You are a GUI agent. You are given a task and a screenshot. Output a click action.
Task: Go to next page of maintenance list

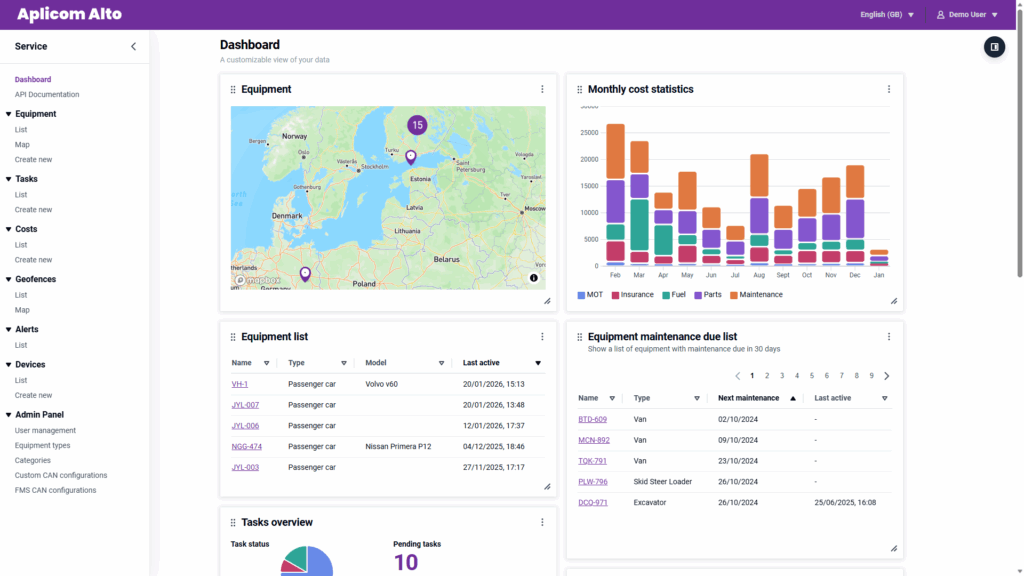[886, 376]
